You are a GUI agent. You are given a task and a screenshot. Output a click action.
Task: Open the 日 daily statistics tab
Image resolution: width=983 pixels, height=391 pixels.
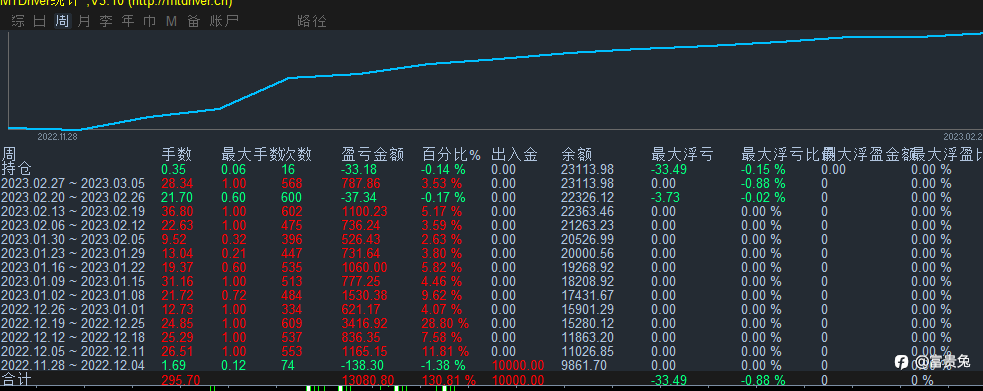pos(39,21)
